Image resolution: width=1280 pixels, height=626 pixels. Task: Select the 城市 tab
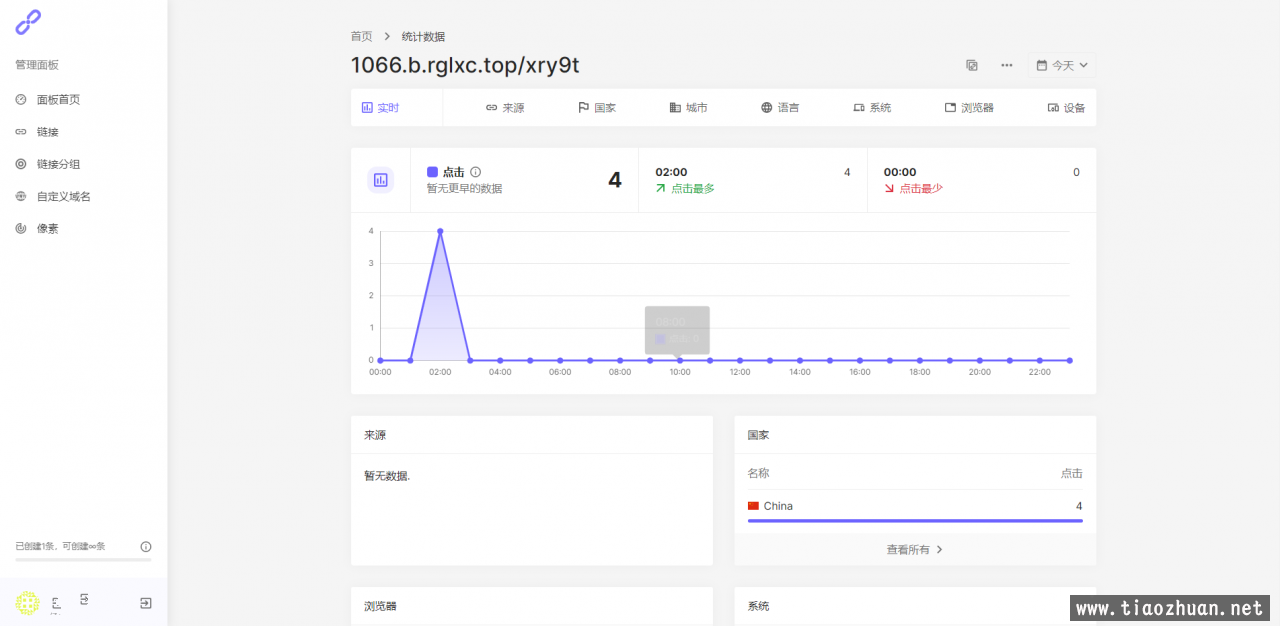coord(689,107)
